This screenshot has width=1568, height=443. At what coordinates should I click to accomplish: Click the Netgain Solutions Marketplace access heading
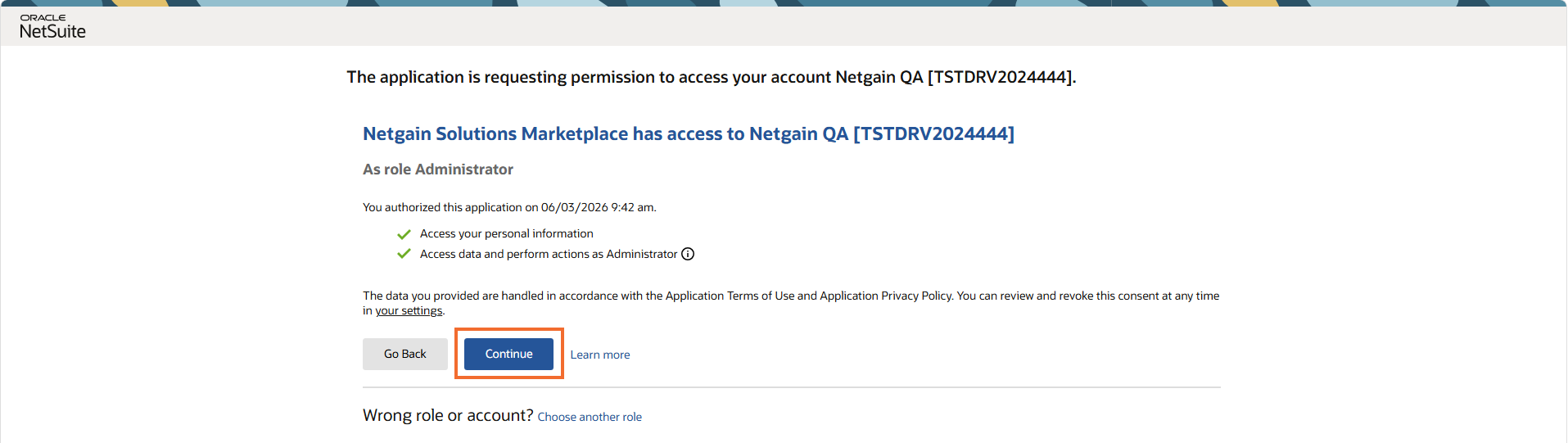coord(689,133)
